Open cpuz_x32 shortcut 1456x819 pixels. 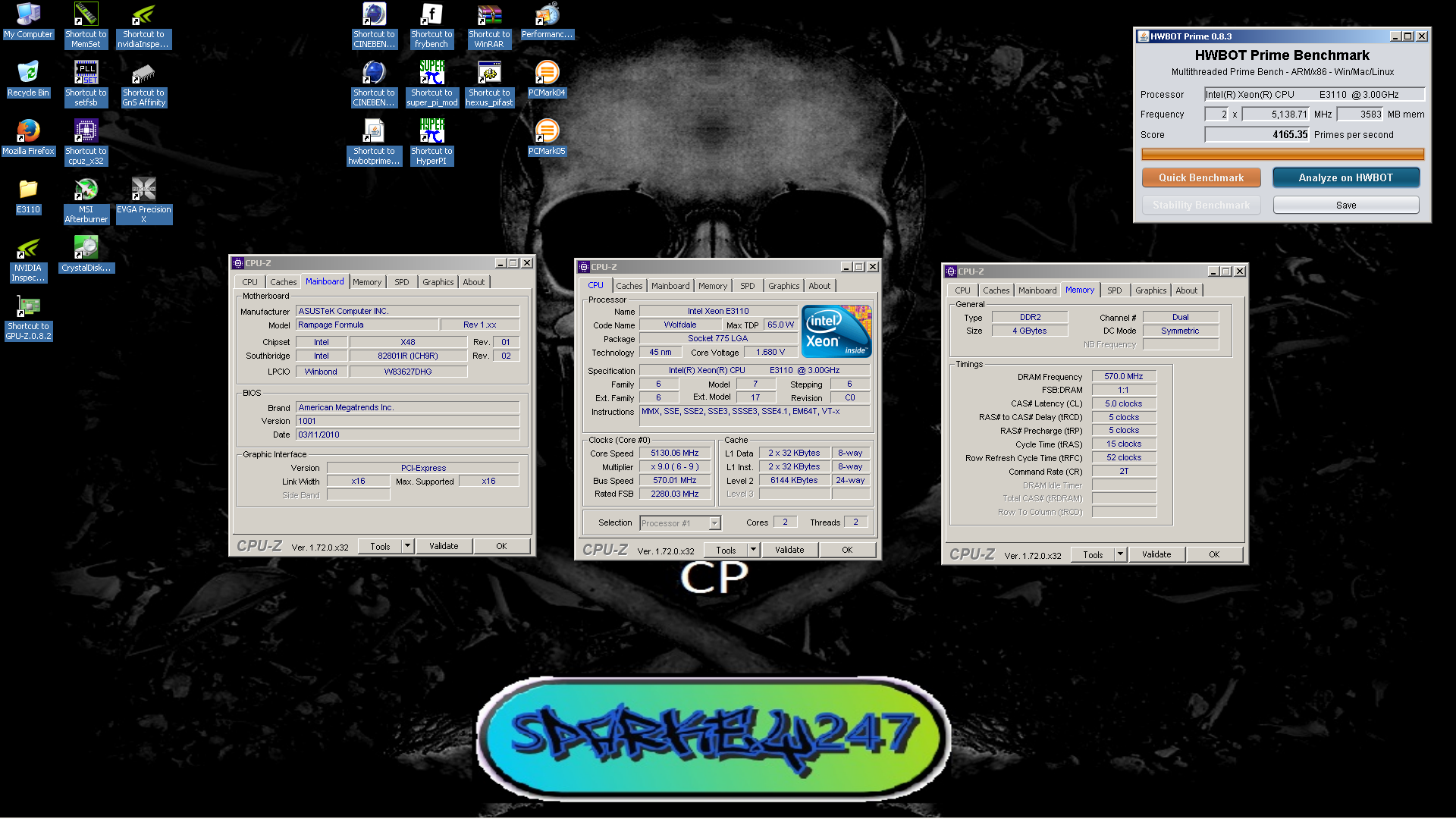86,142
